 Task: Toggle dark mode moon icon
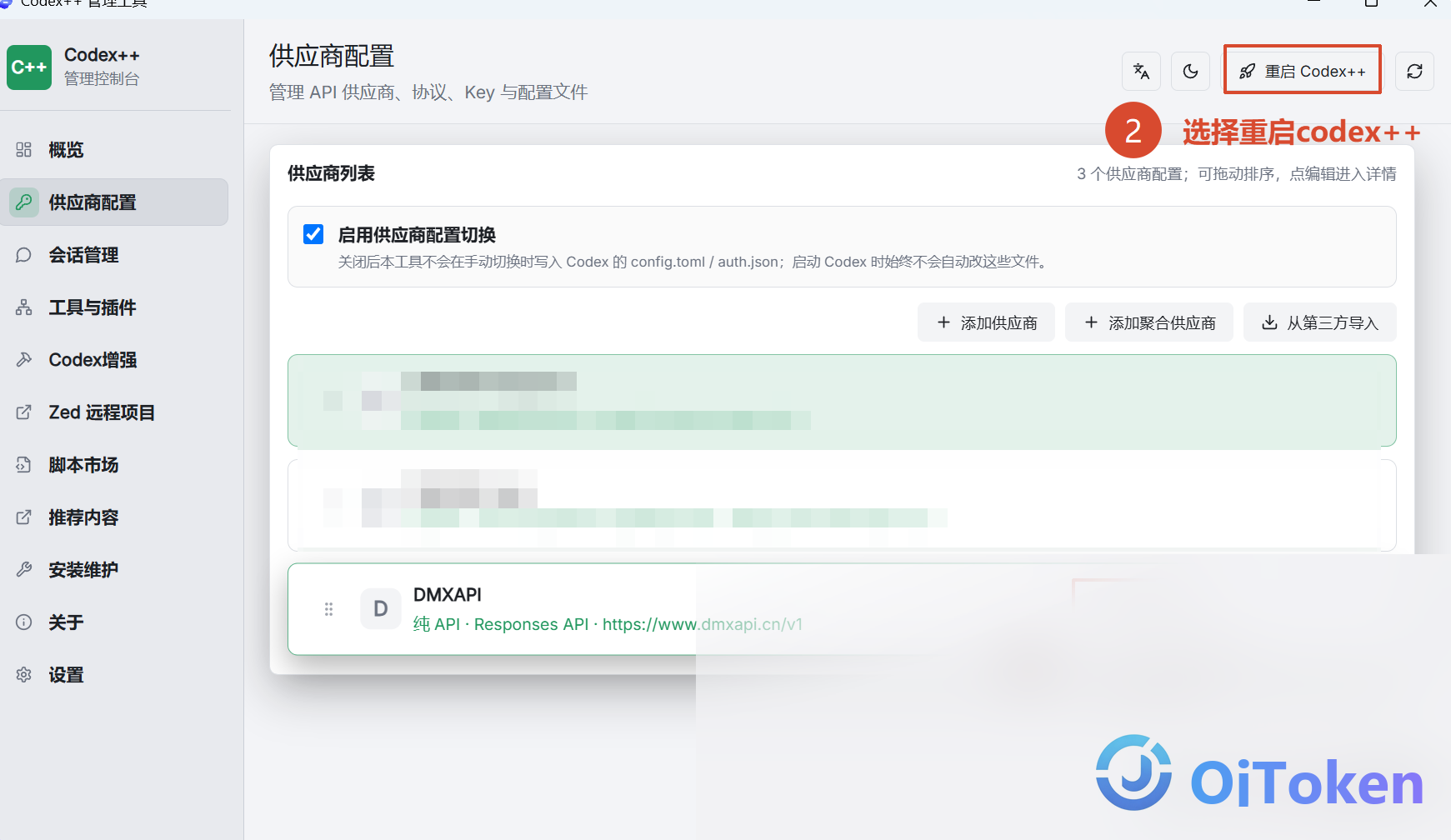pyautogui.click(x=1191, y=72)
